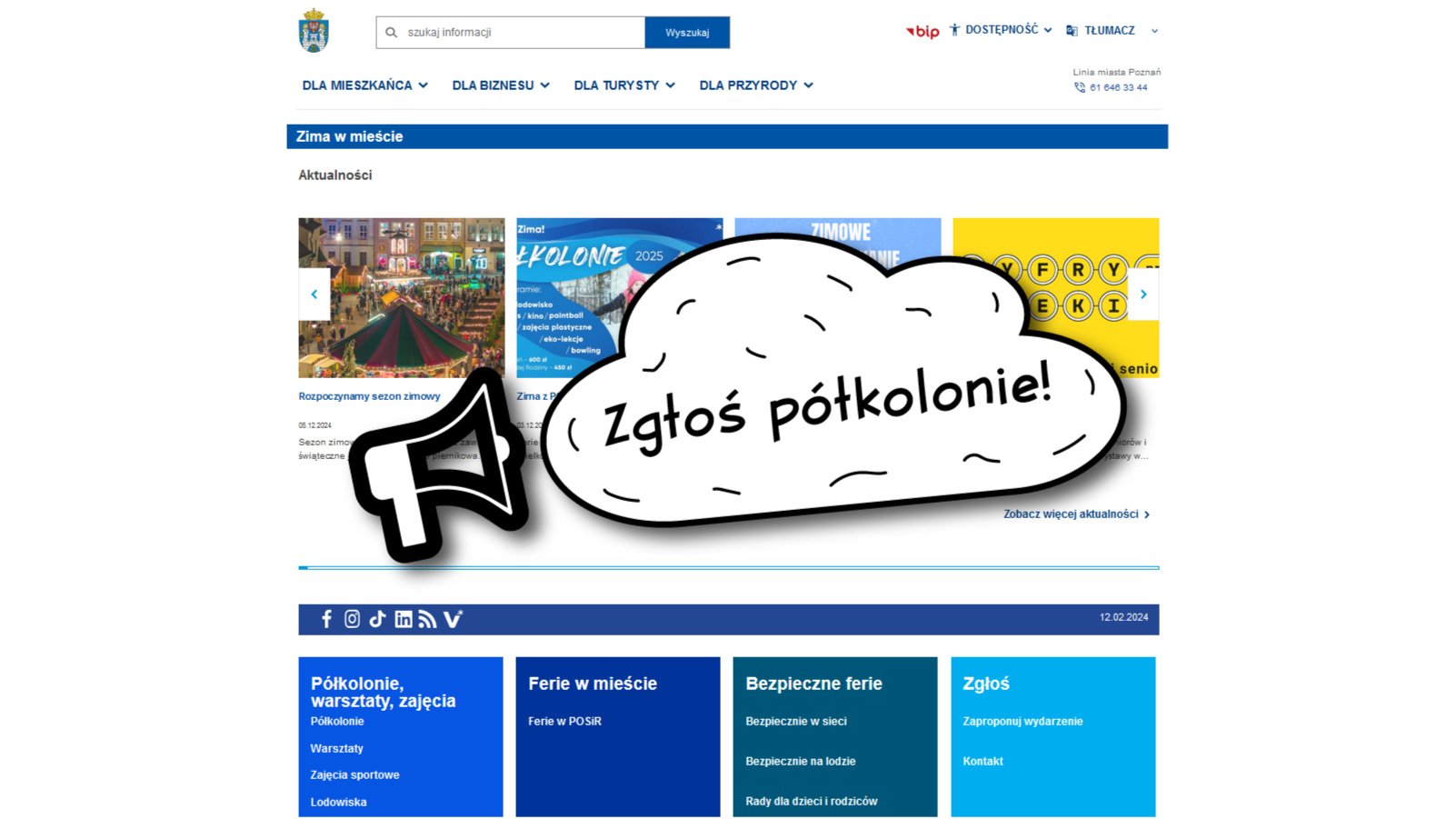The image size is (1456, 819).
Task: Open the Warsztaty link
Action: (336, 749)
